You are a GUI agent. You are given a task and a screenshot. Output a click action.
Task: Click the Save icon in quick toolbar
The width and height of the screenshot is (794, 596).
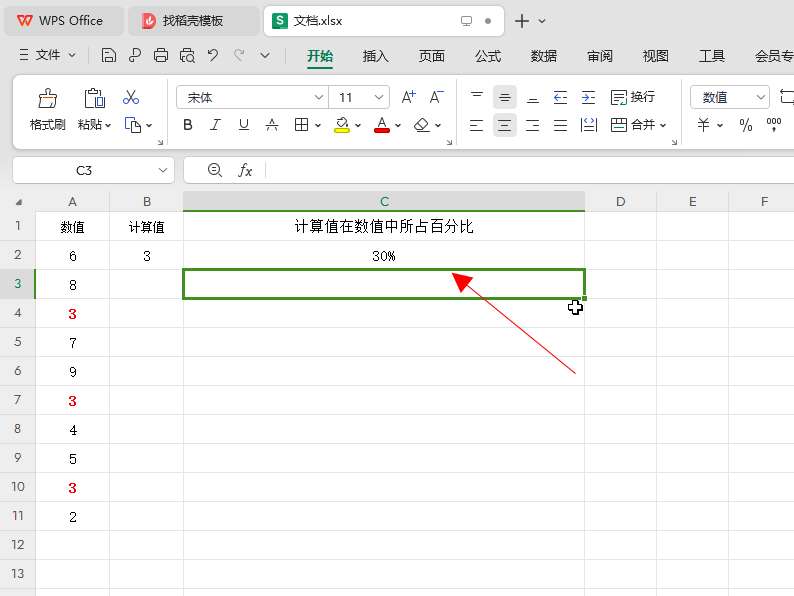pyautogui.click(x=108, y=55)
